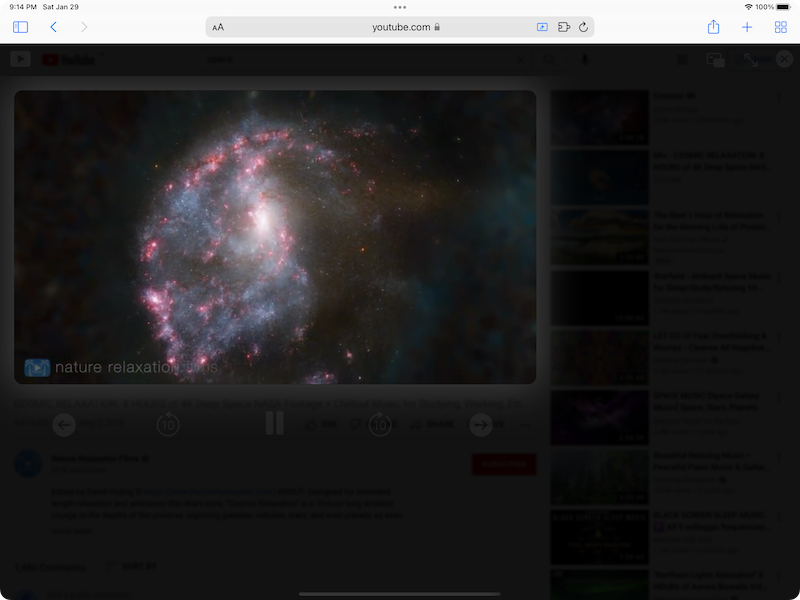Enter picture-in-picture mode
The height and width of the screenshot is (600, 800).
point(715,60)
